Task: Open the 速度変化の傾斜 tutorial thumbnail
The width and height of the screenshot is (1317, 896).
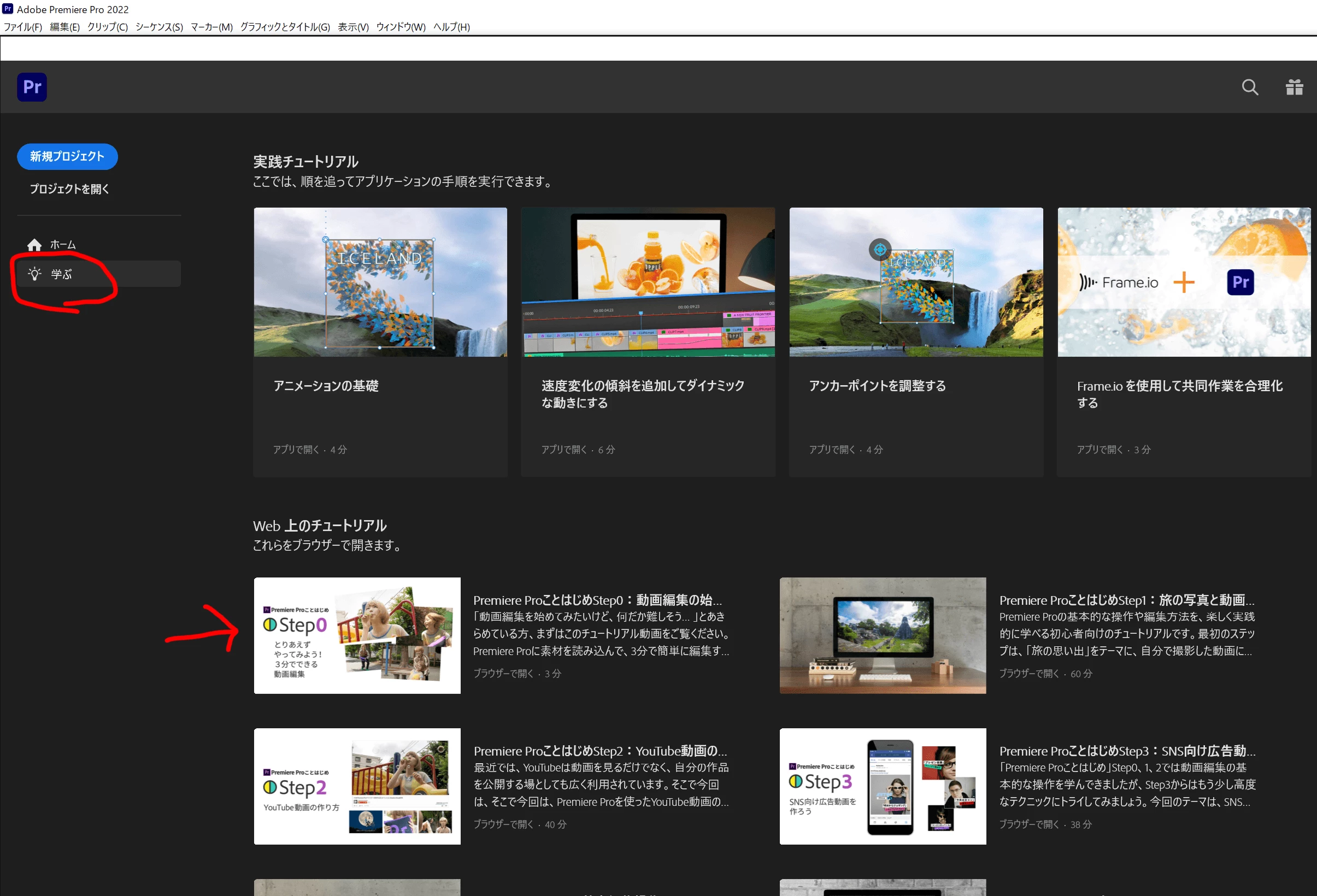Action: (648, 282)
